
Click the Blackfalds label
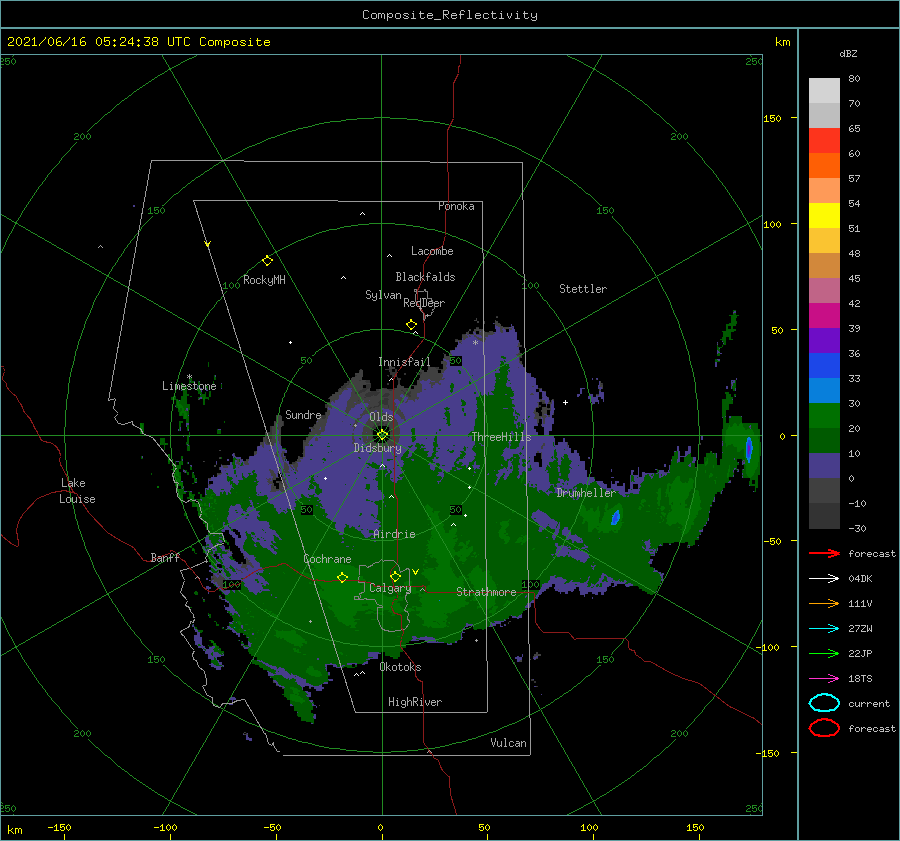[425, 277]
